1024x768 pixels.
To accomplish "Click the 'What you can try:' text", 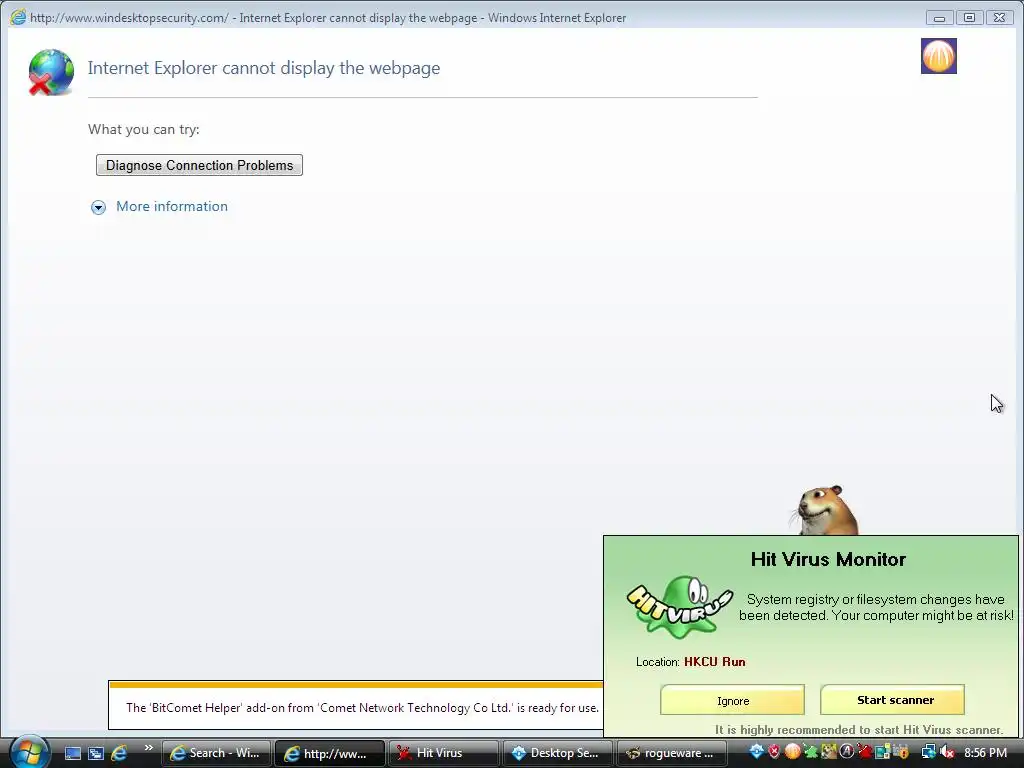I will [144, 129].
